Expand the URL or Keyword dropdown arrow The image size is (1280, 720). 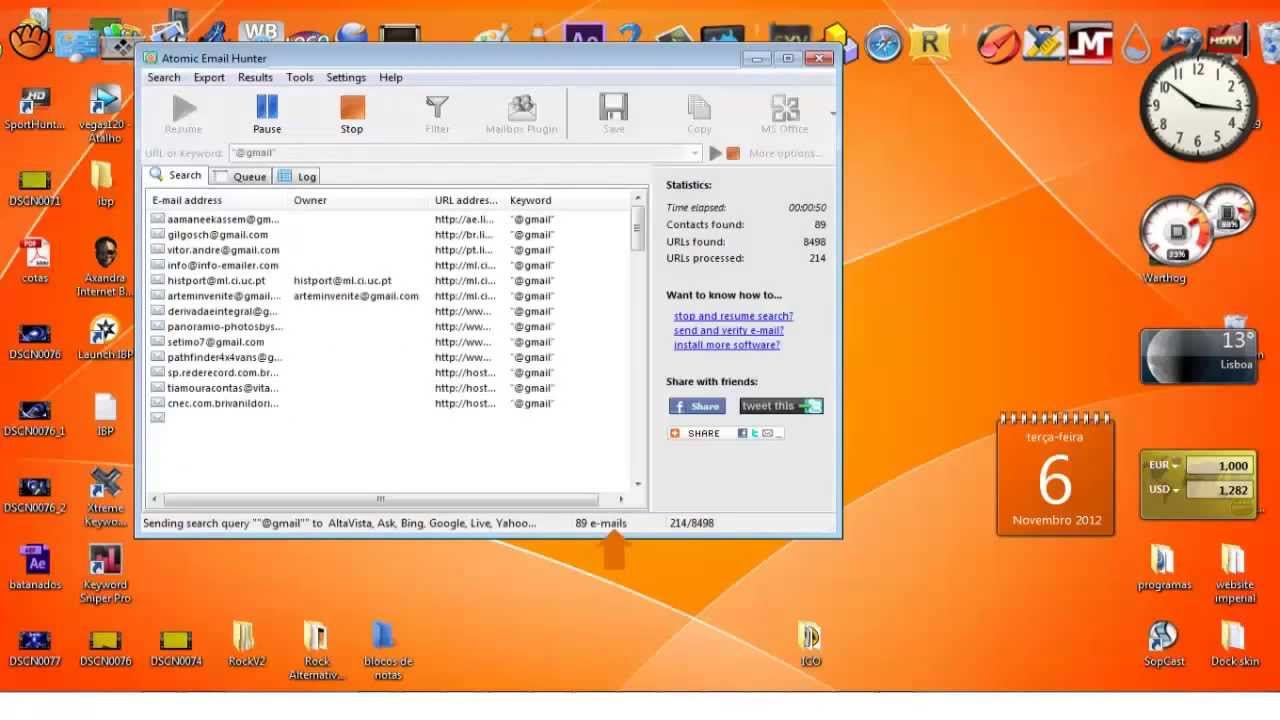695,153
